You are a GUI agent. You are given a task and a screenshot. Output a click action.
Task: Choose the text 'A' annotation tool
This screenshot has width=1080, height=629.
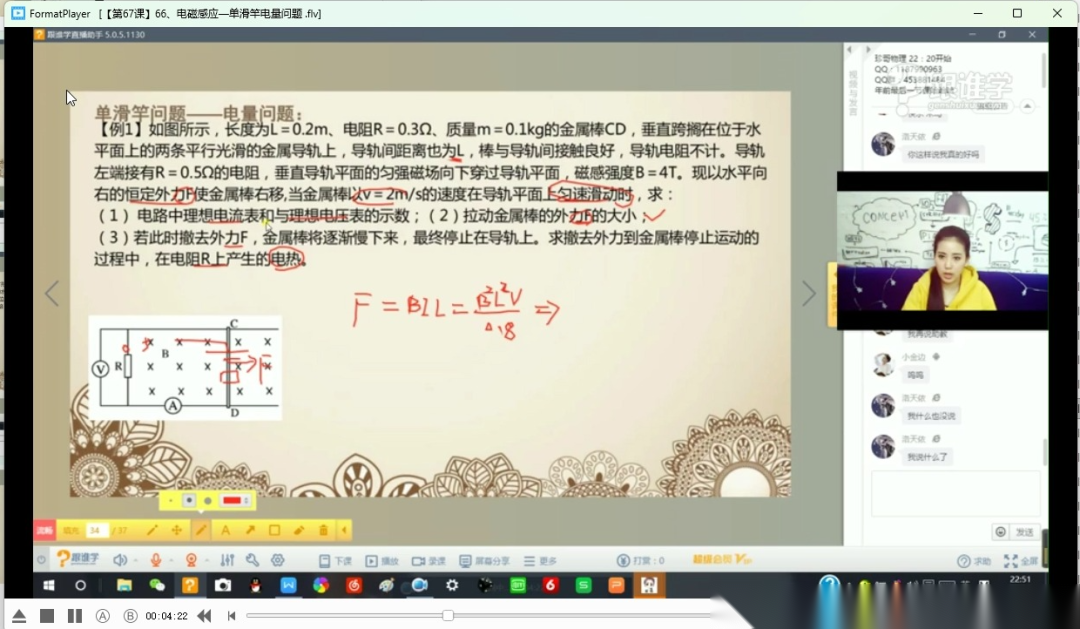pos(225,530)
